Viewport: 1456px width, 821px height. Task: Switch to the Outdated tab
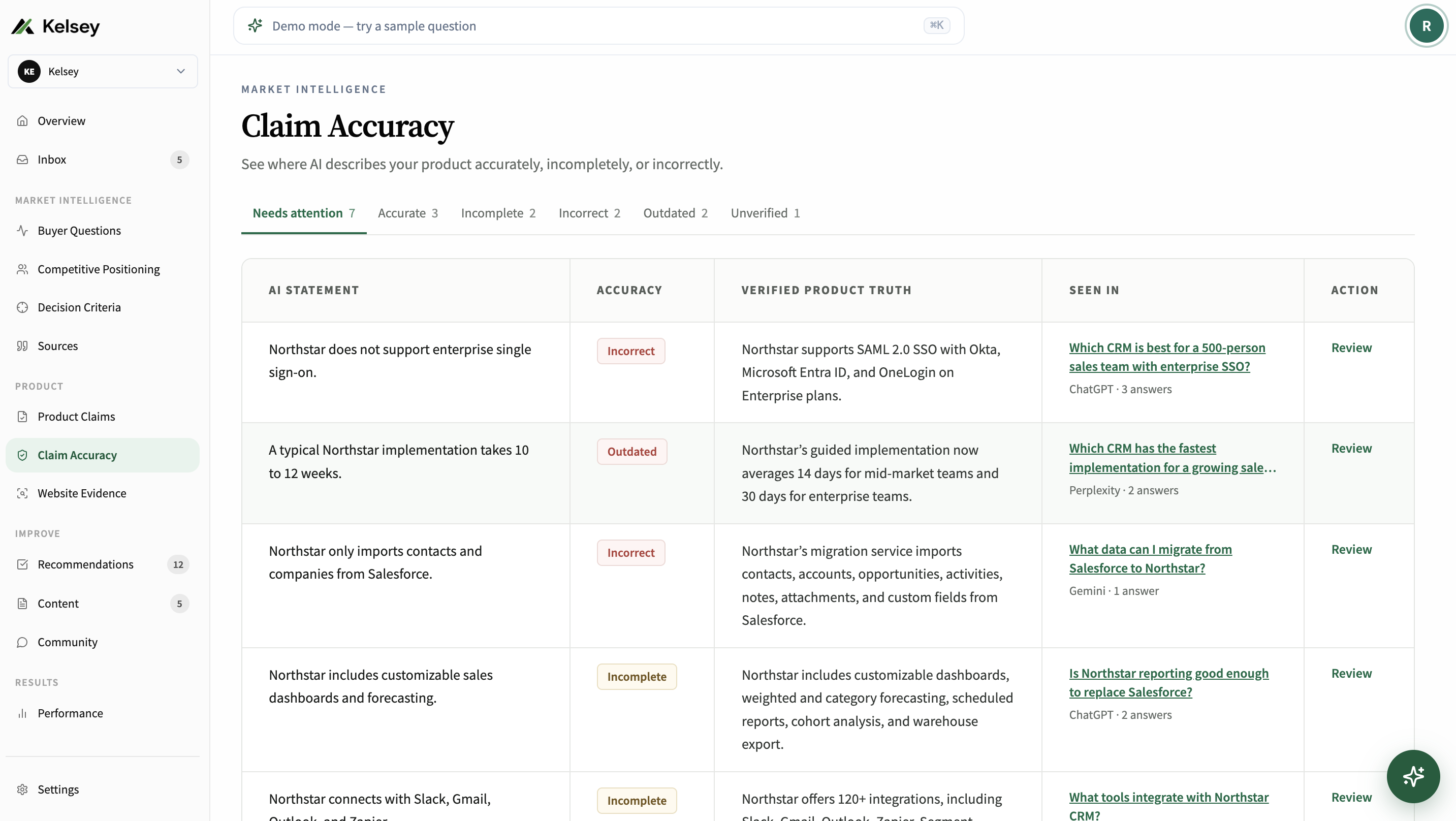pos(675,213)
